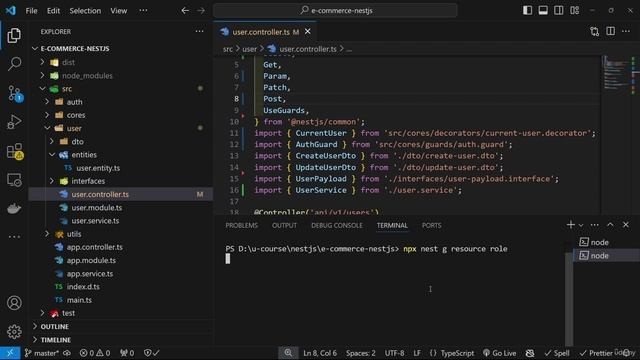
Task: Click Go Live in status bar
Action: (x=499, y=353)
